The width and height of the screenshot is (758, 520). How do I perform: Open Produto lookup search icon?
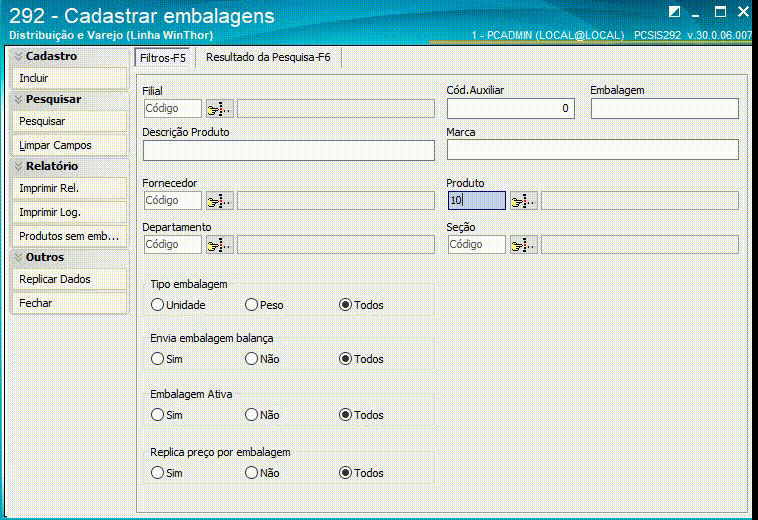click(x=524, y=201)
